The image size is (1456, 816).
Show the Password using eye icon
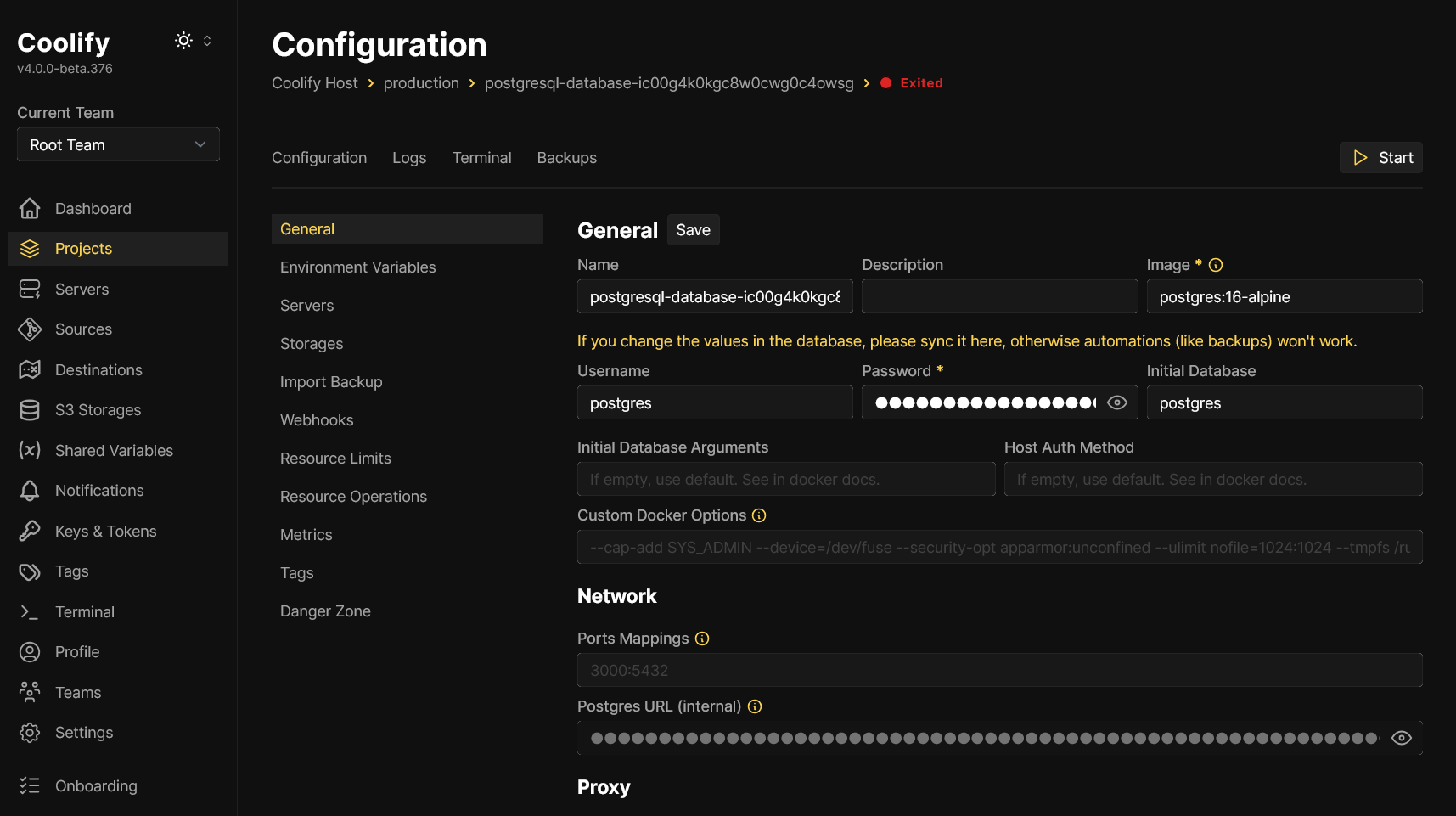pyautogui.click(x=1117, y=402)
